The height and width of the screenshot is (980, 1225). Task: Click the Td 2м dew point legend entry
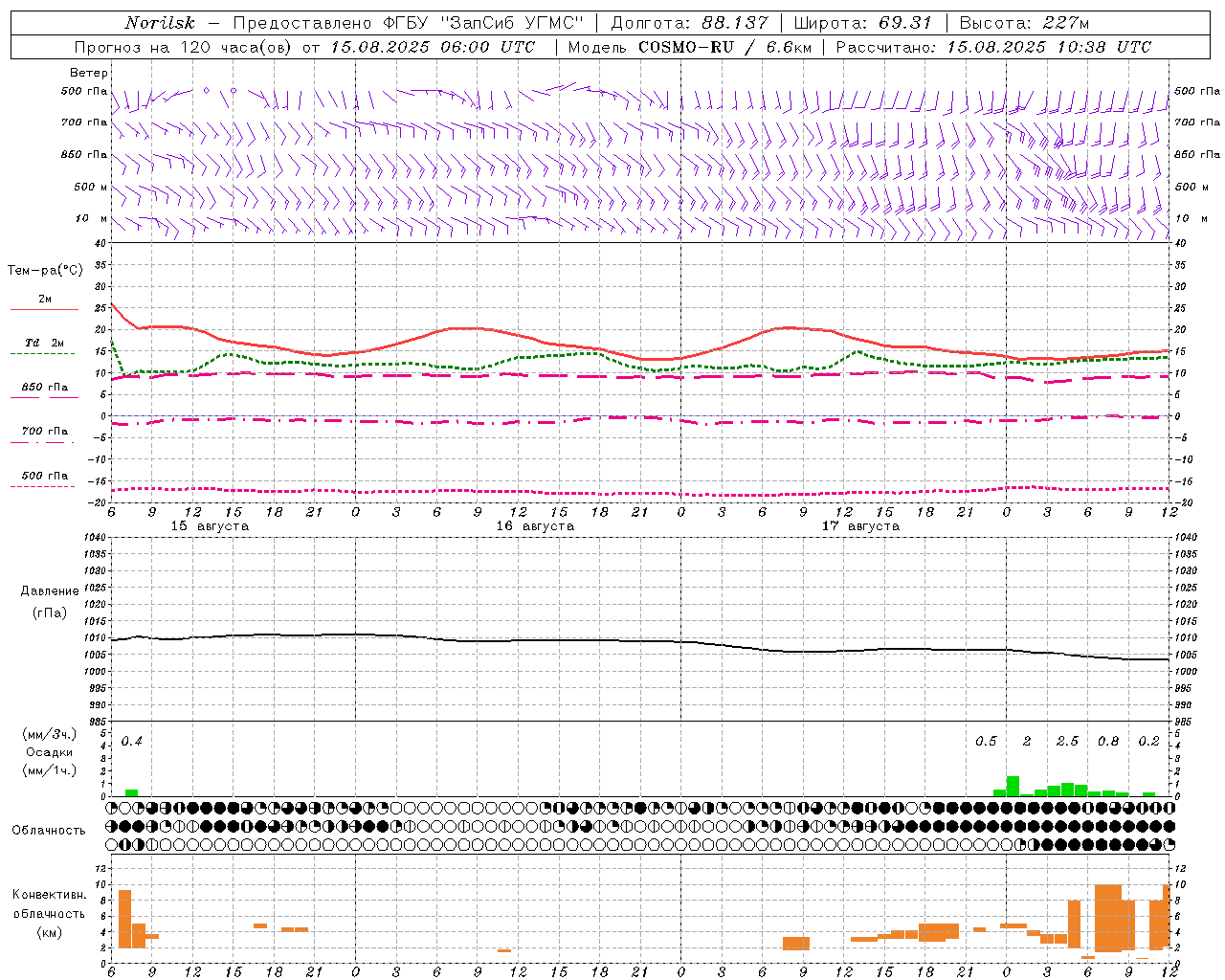(45, 343)
